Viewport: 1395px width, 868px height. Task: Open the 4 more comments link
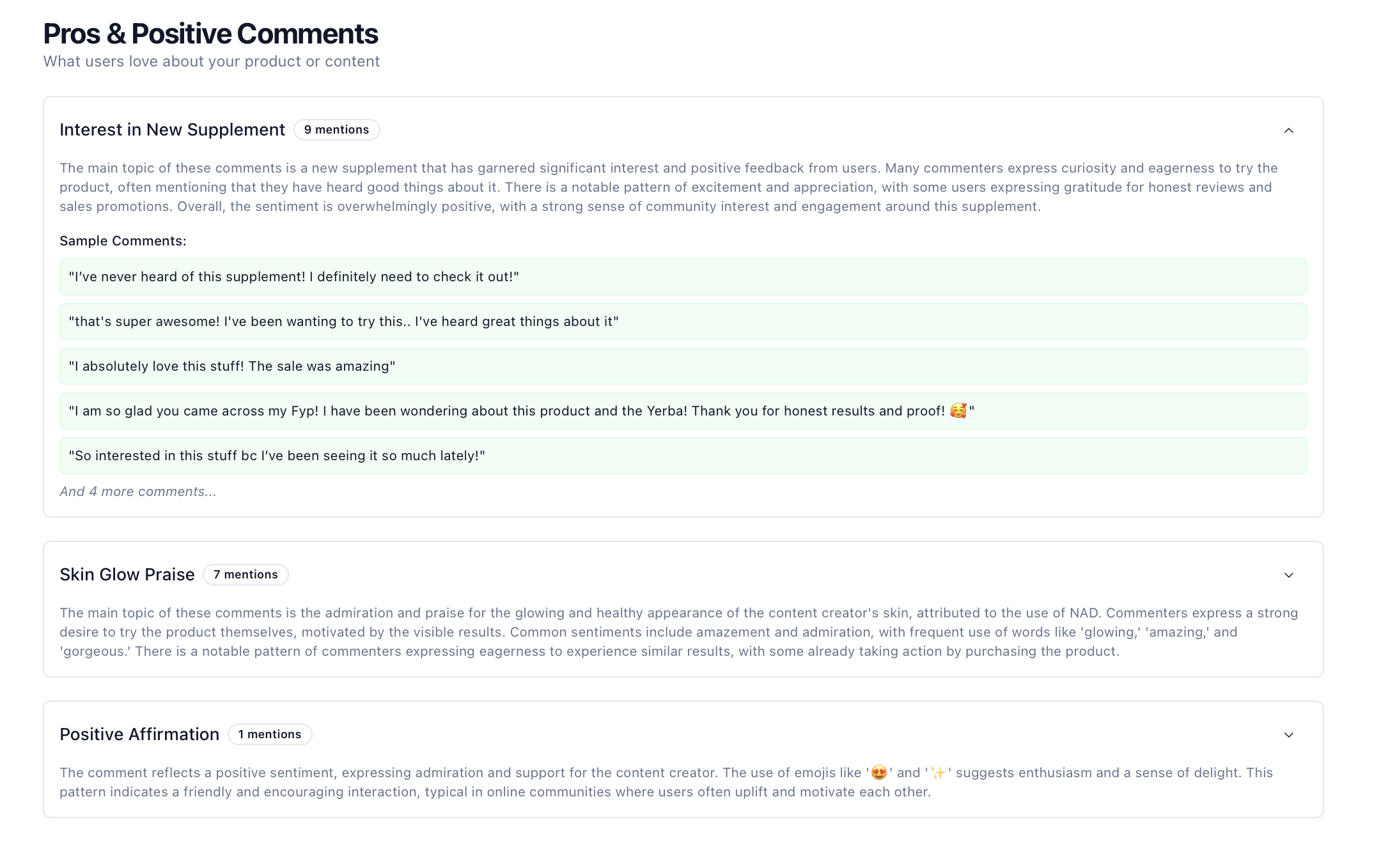click(x=137, y=491)
